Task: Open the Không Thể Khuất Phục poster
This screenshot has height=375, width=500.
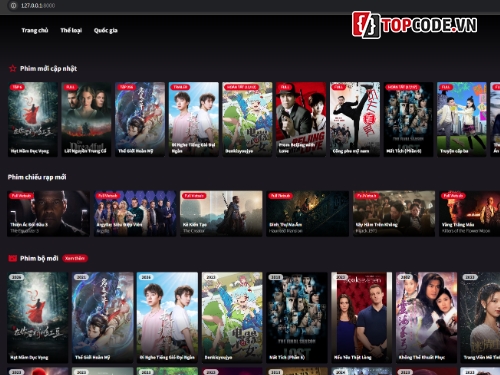Action: (x=426, y=318)
